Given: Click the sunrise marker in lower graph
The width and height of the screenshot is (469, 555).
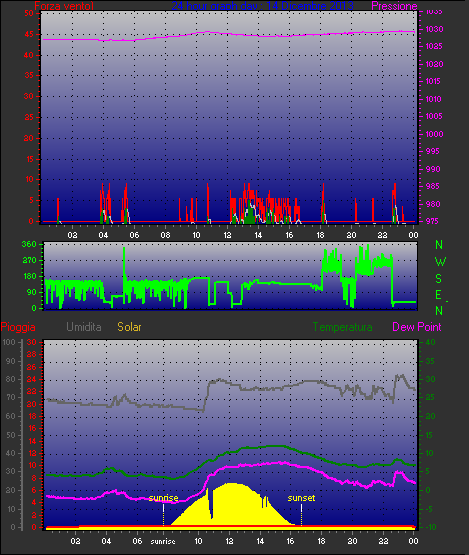Looking at the screenshot, I should (x=164, y=498).
